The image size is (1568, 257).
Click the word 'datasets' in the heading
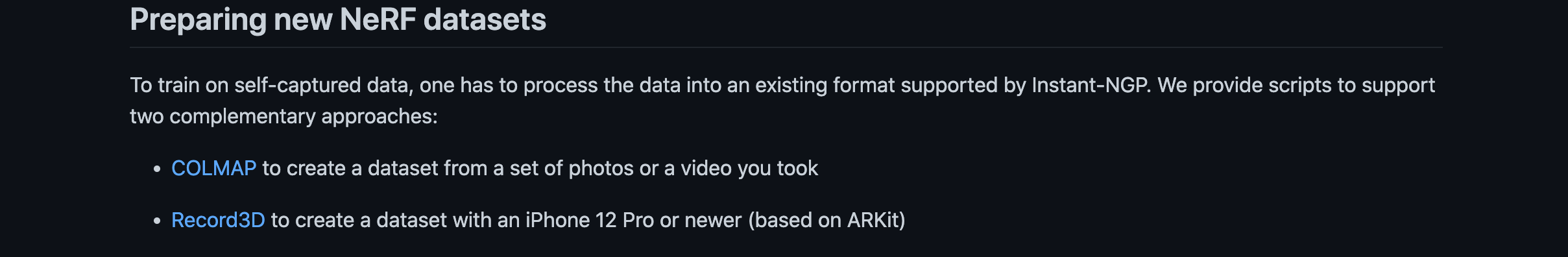tap(485, 19)
